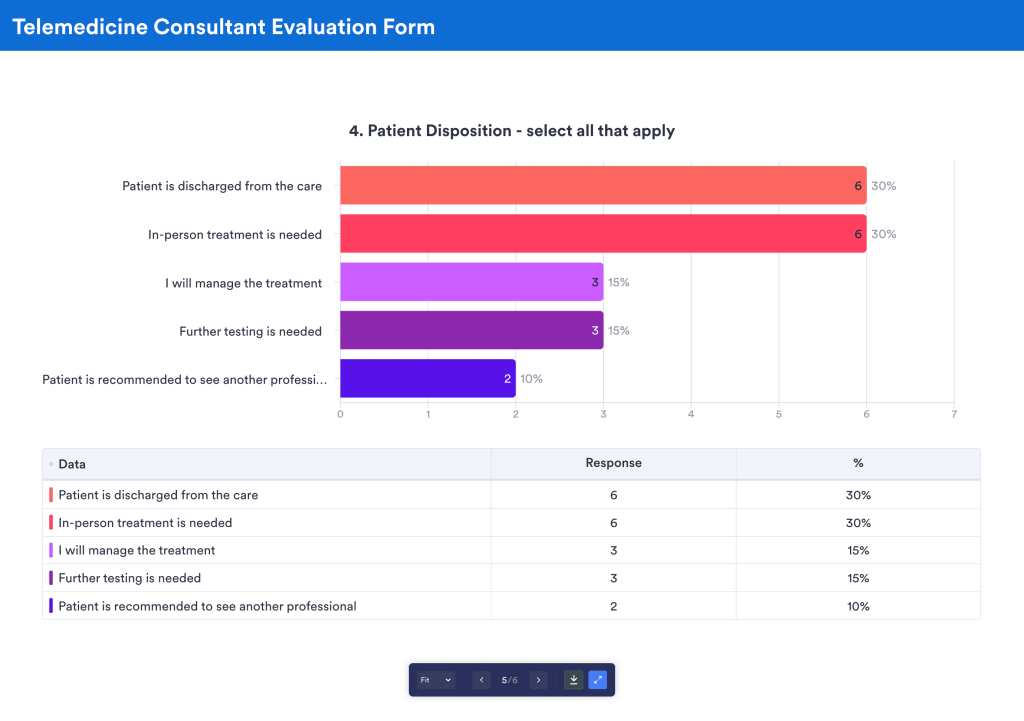Click the 'I will manage the treatment' bar
Image resolution: width=1024 pixels, height=721 pixels.
point(470,282)
